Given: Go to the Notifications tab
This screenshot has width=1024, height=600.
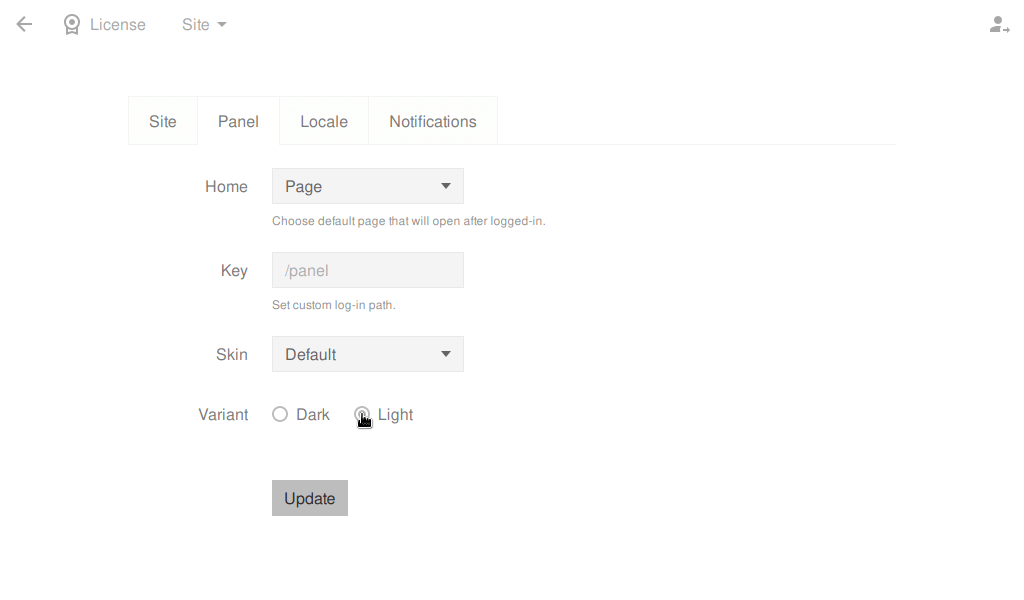Looking at the screenshot, I should point(433,121).
